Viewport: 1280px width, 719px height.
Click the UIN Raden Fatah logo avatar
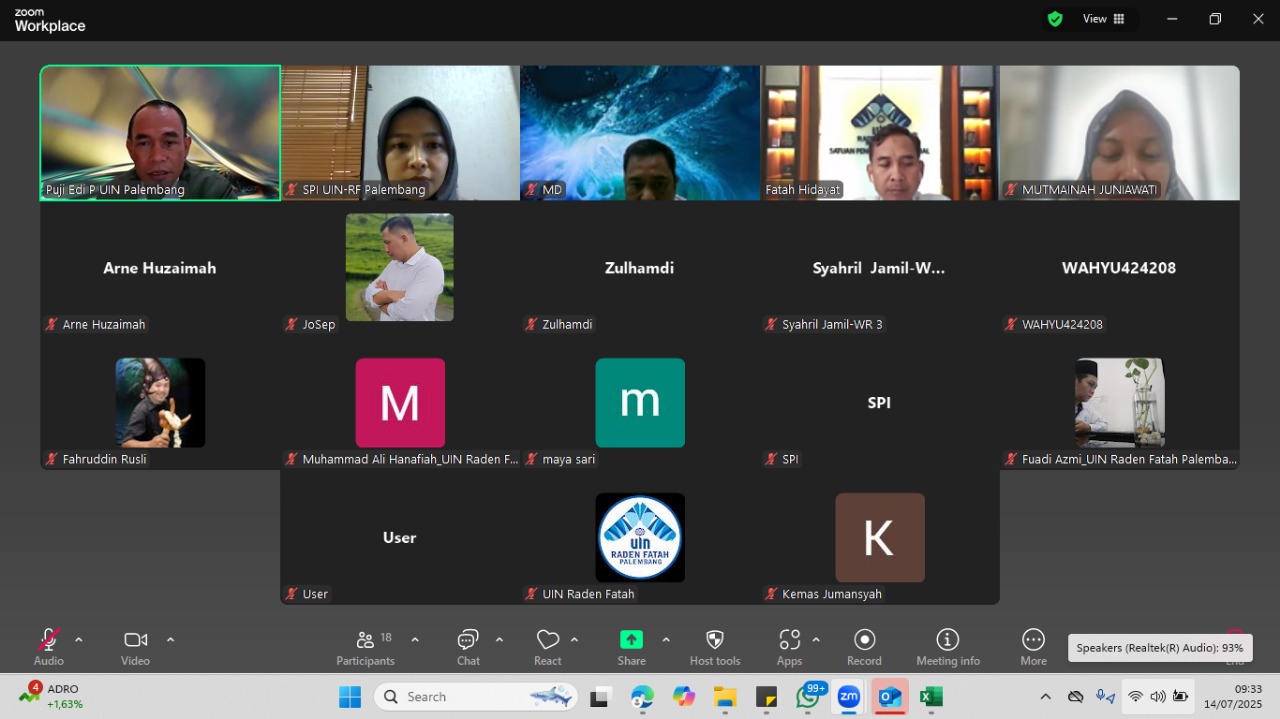click(640, 537)
